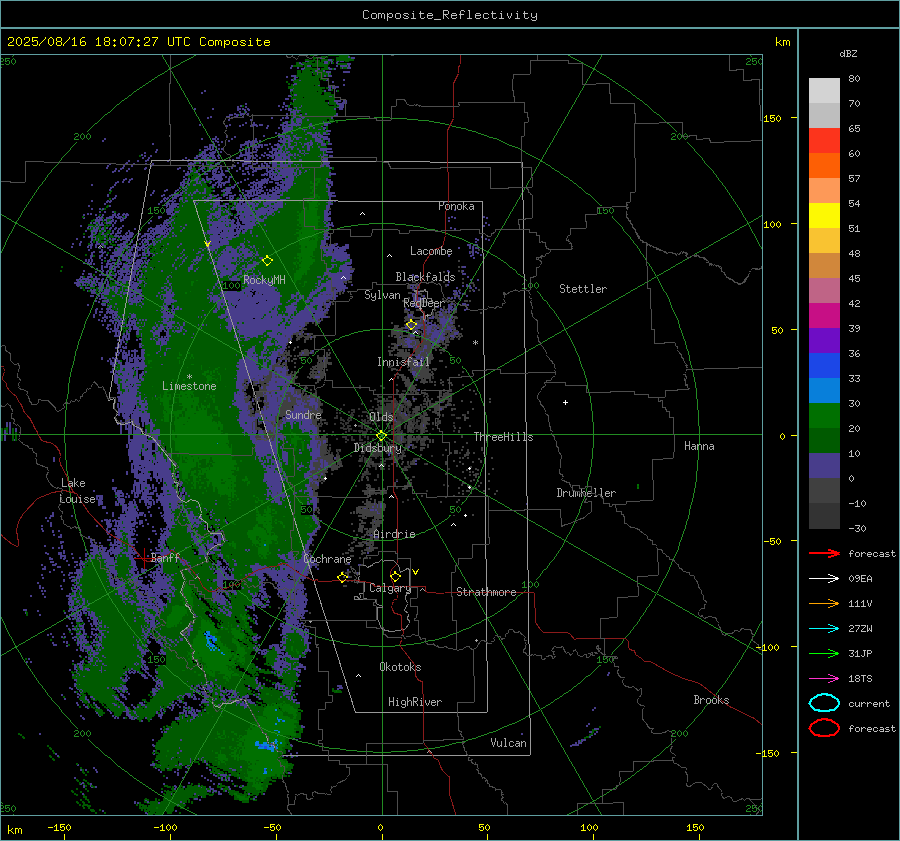900x841 pixels.
Task: Click the 2025/08/16 UTC timestamp
Action: point(139,42)
